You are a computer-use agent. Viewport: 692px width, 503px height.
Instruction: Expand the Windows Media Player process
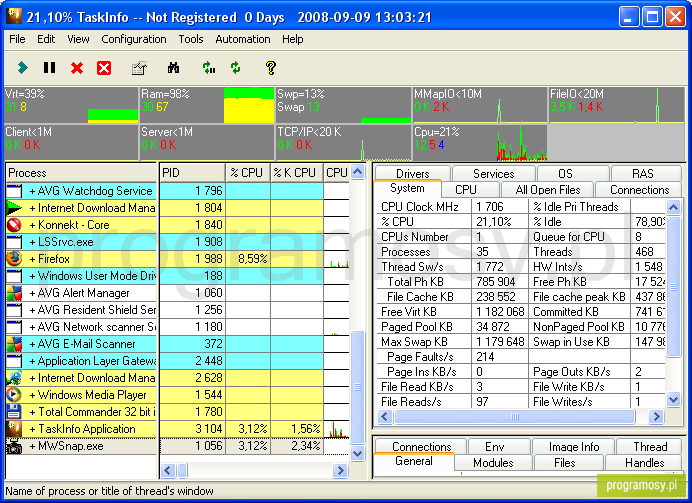point(32,395)
